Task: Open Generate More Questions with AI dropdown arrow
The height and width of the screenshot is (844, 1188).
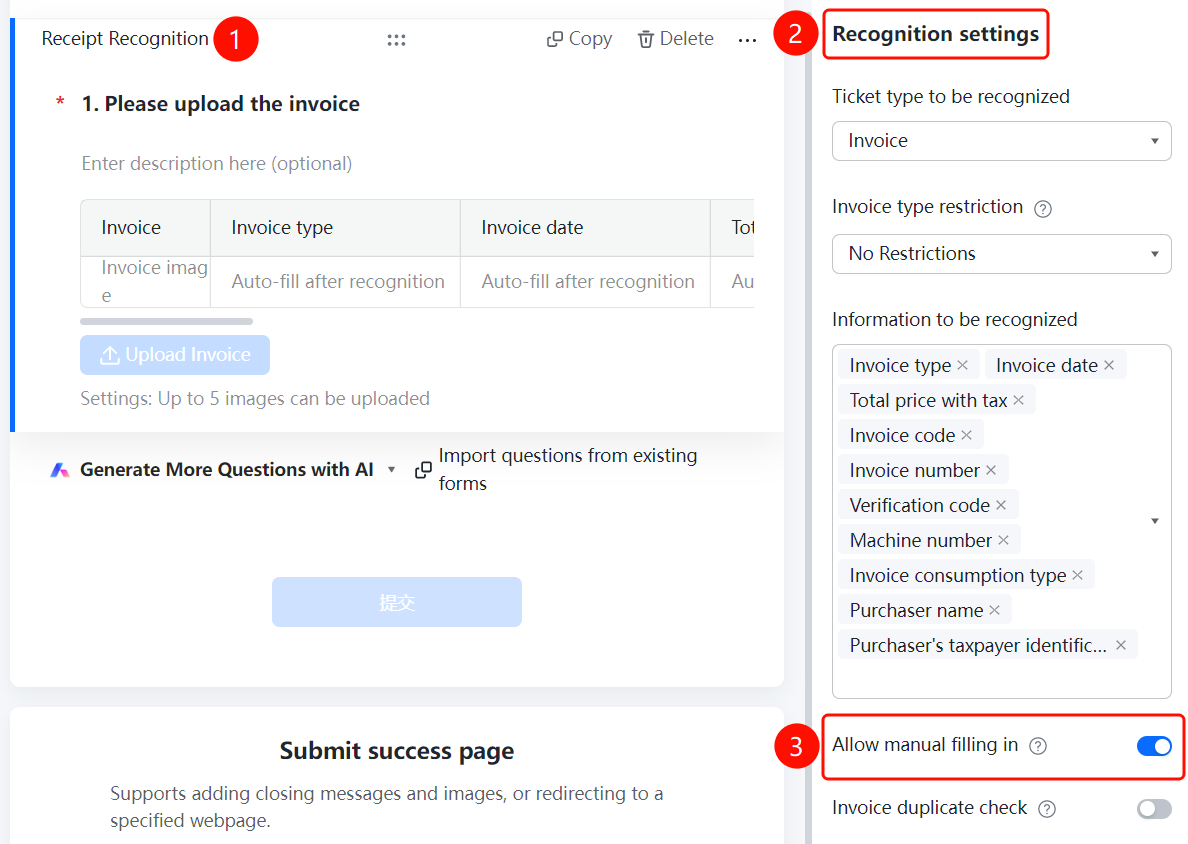Action: point(392,470)
